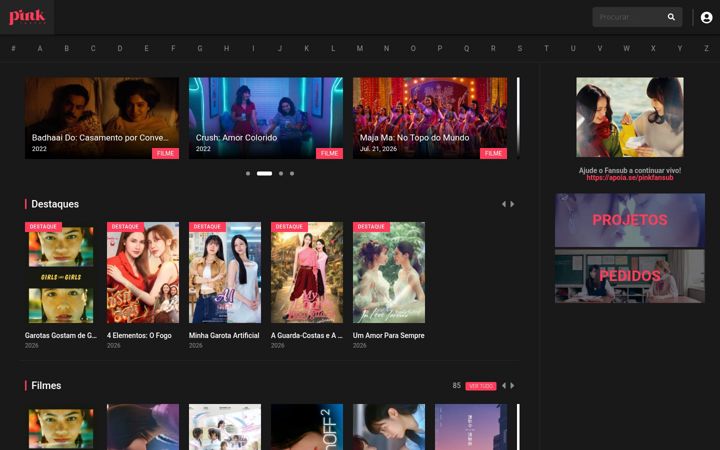The width and height of the screenshot is (720, 450).
Task: Open Crush: Amor Colorido slide
Action: click(x=266, y=118)
